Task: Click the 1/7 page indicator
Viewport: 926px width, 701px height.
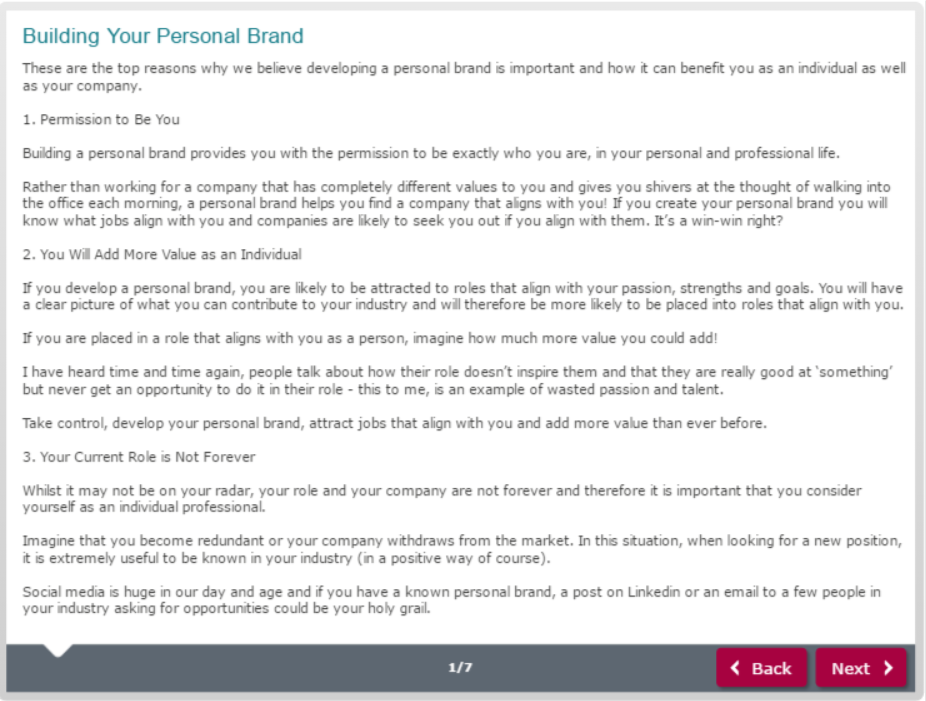Action: coord(460,667)
